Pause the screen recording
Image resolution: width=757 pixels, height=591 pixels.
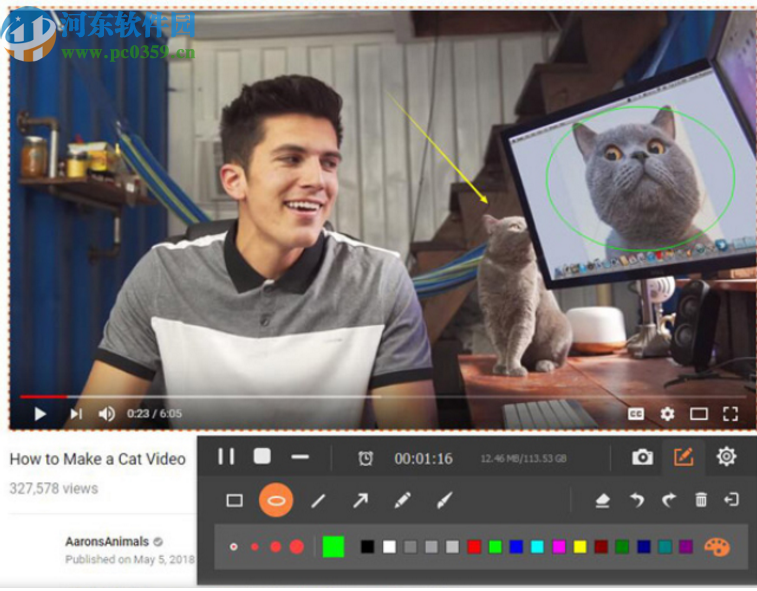226,456
